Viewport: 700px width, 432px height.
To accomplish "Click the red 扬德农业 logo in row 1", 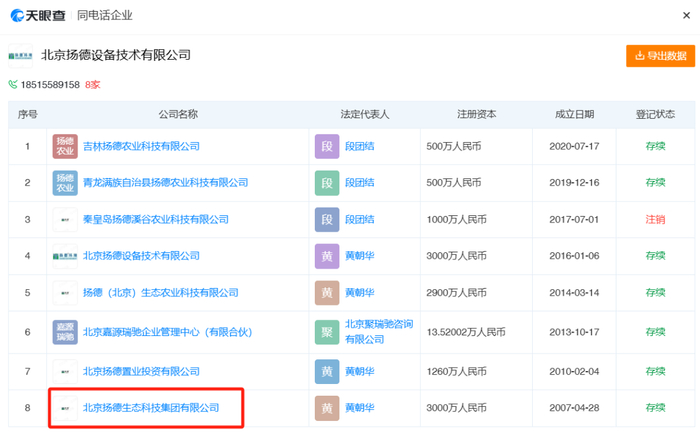I will point(65,146).
